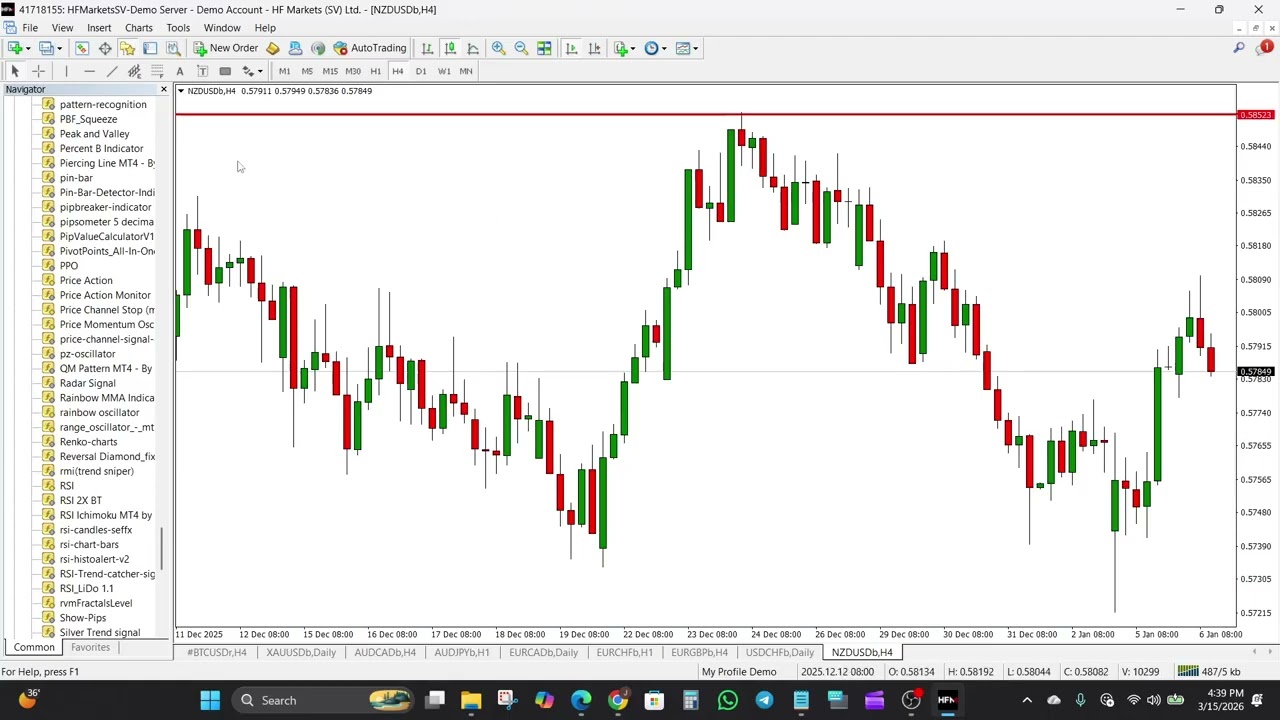Select the Horizontal Line drawing tool
Viewport: 1280px width, 720px height.
coord(89,71)
